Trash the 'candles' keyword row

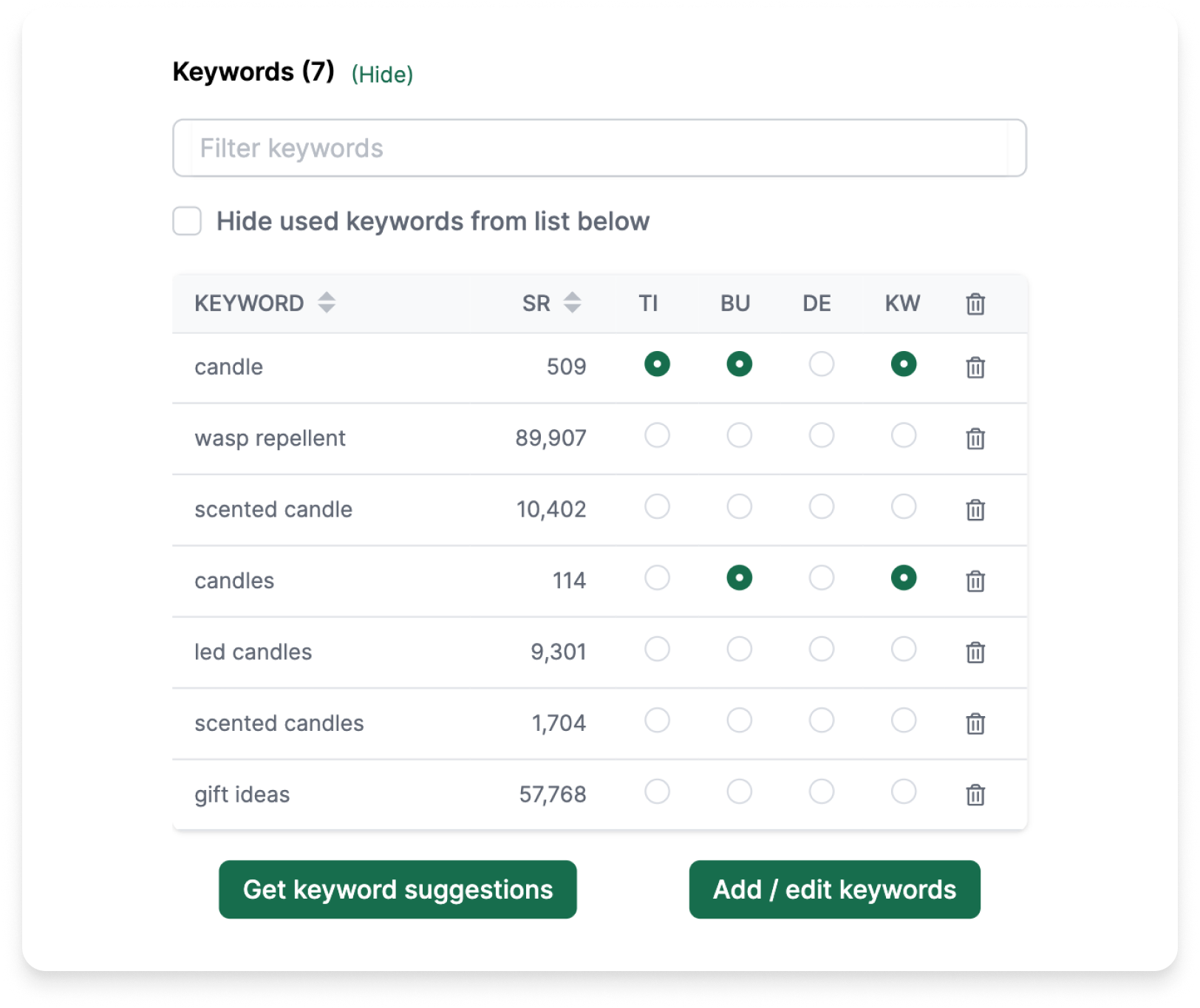(975, 582)
